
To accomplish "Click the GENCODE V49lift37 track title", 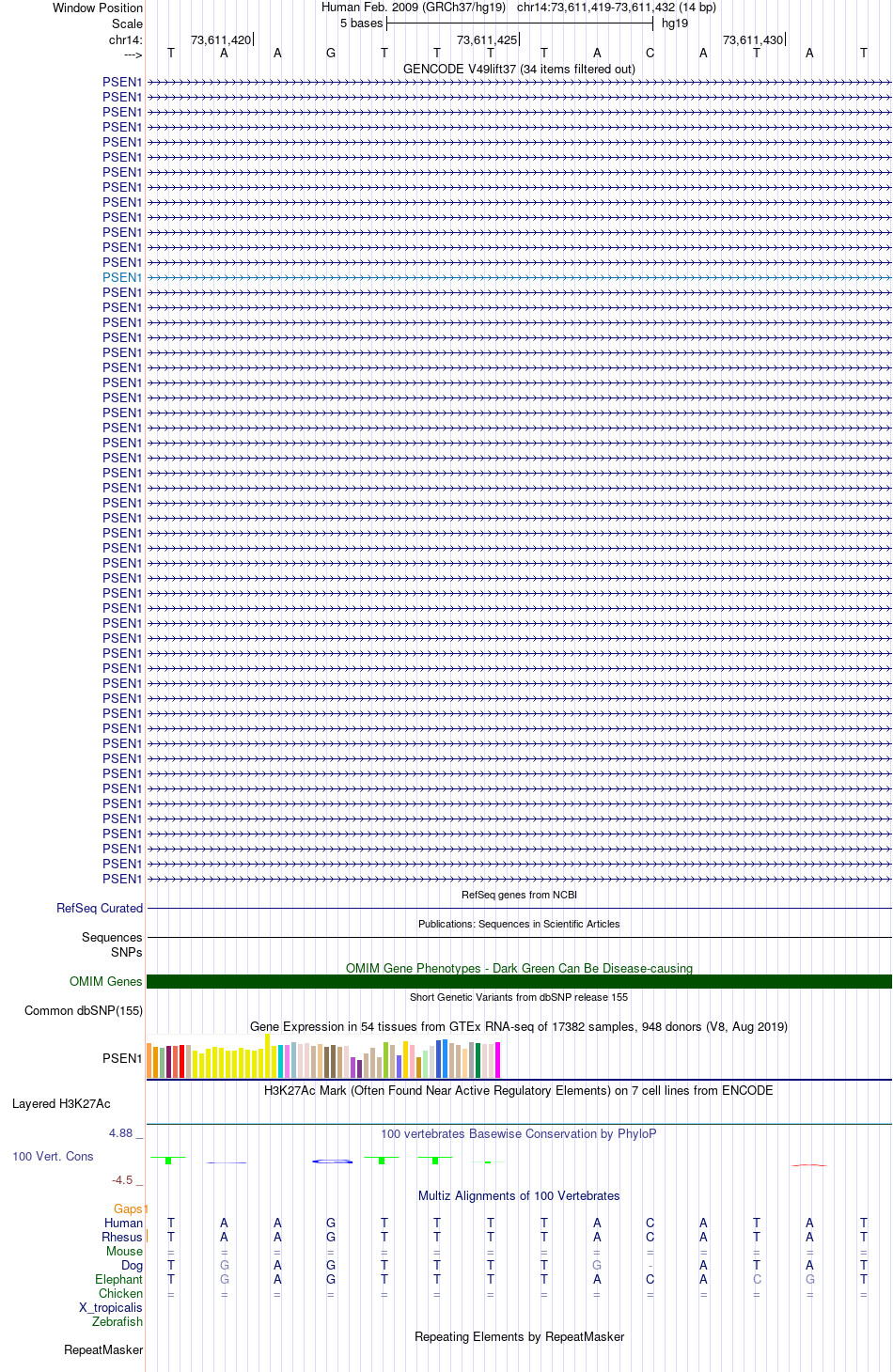I will coord(519,69).
